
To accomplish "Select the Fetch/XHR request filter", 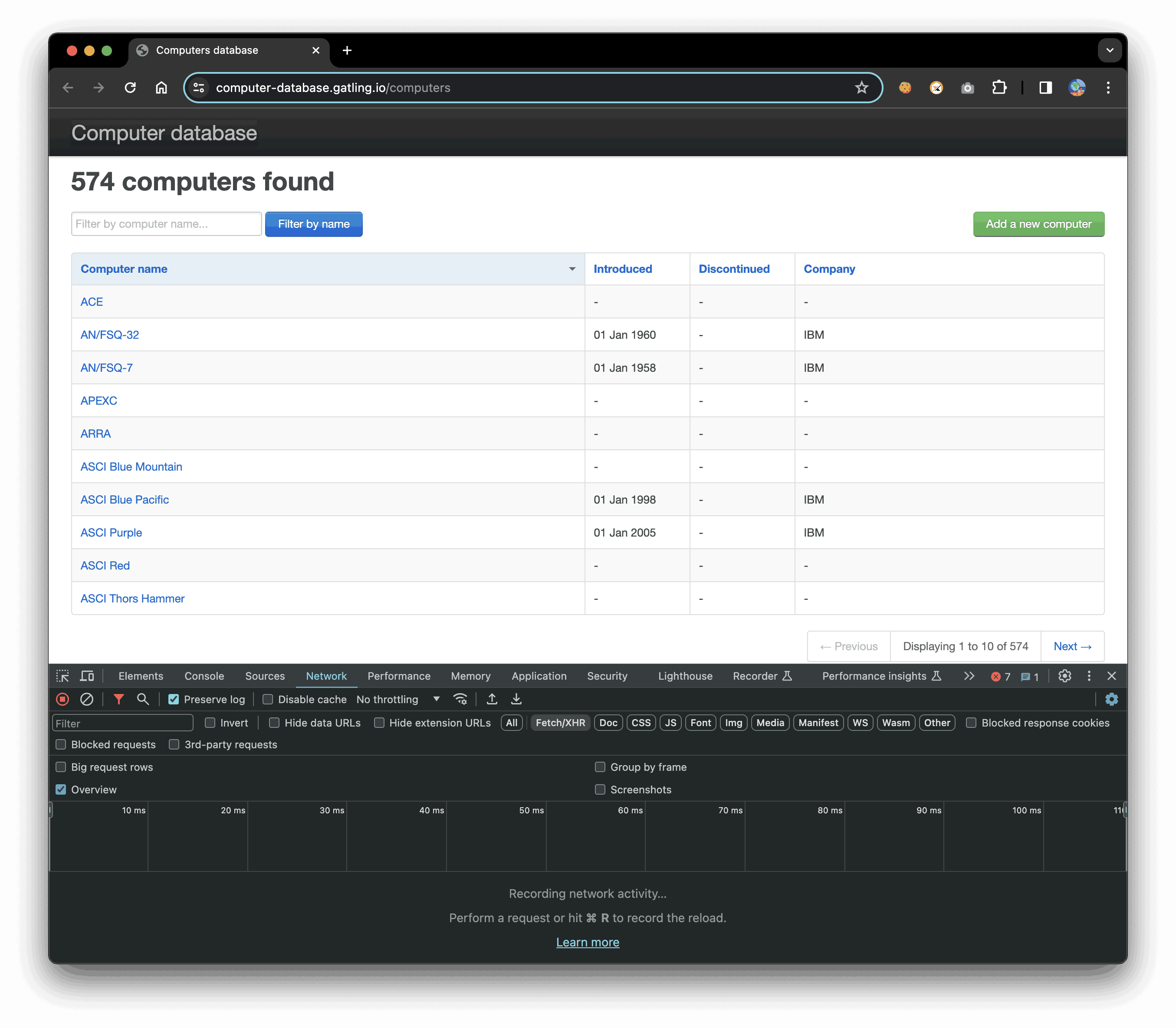I will click(x=560, y=723).
